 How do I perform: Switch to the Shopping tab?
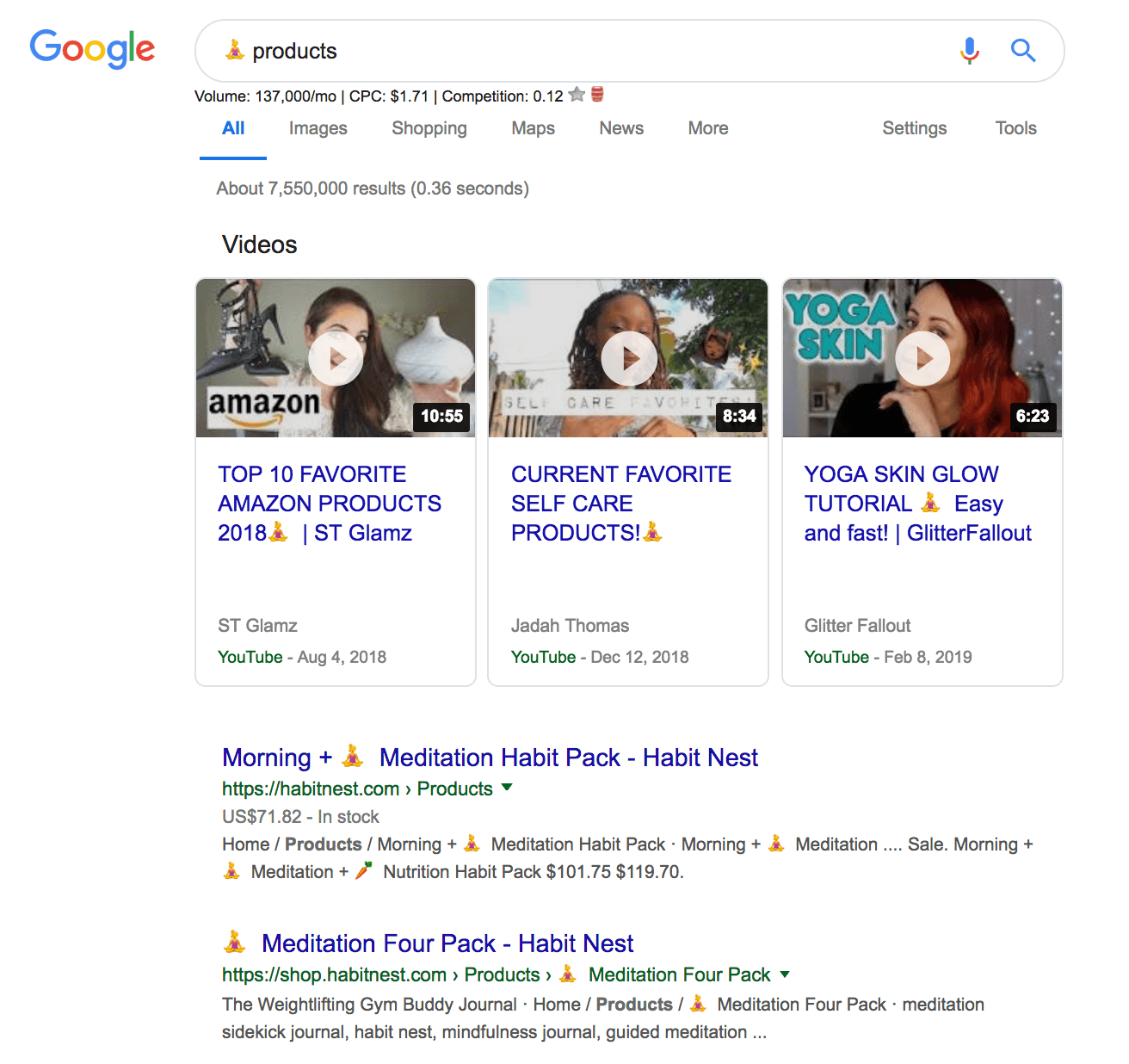point(429,128)
